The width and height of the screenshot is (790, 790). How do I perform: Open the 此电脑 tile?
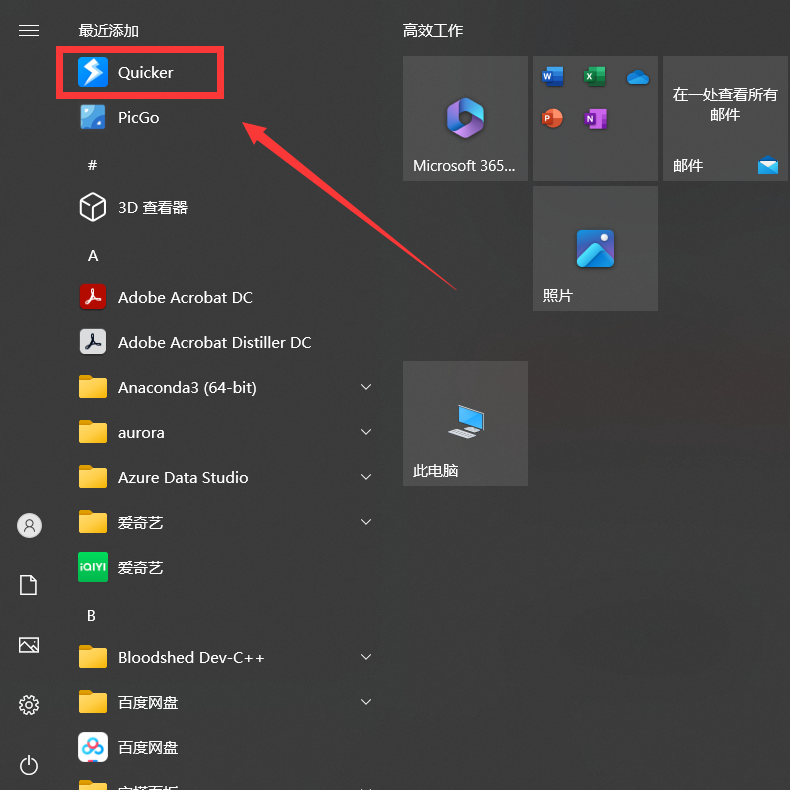tap(465, 423)
